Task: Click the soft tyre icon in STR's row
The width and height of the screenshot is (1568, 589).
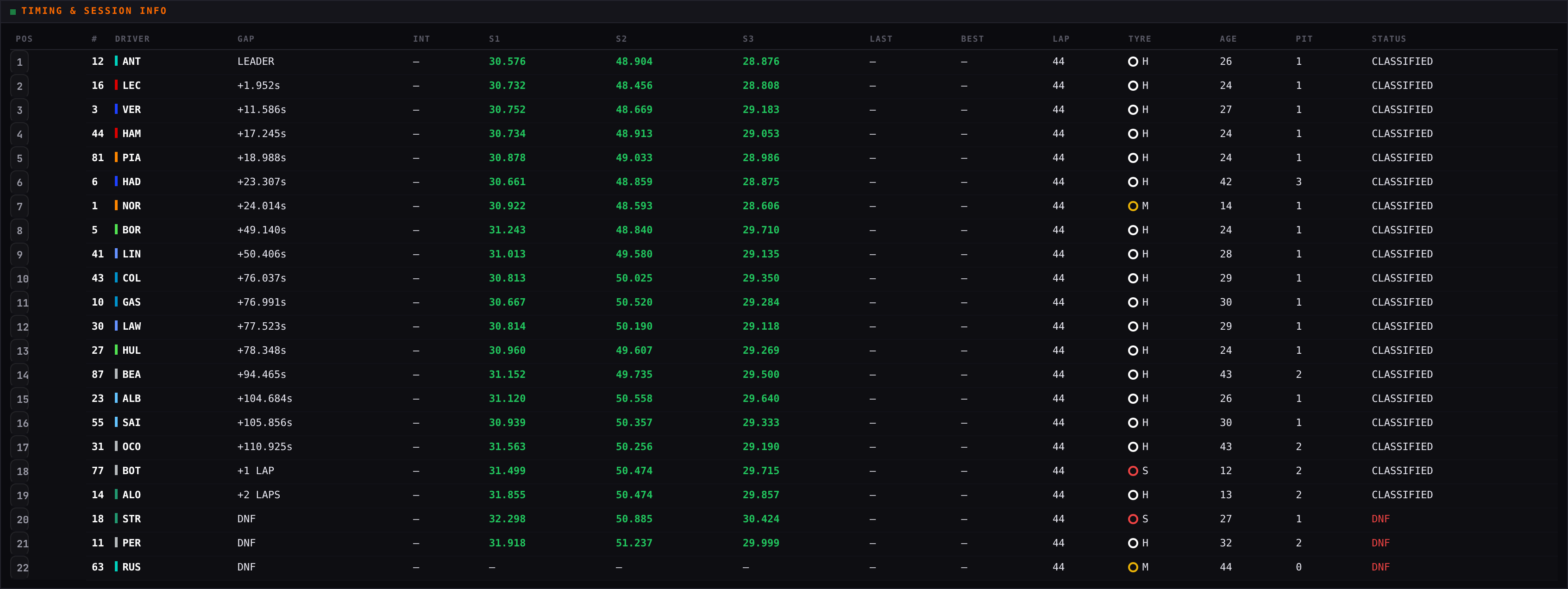Action: (1133, 519)
